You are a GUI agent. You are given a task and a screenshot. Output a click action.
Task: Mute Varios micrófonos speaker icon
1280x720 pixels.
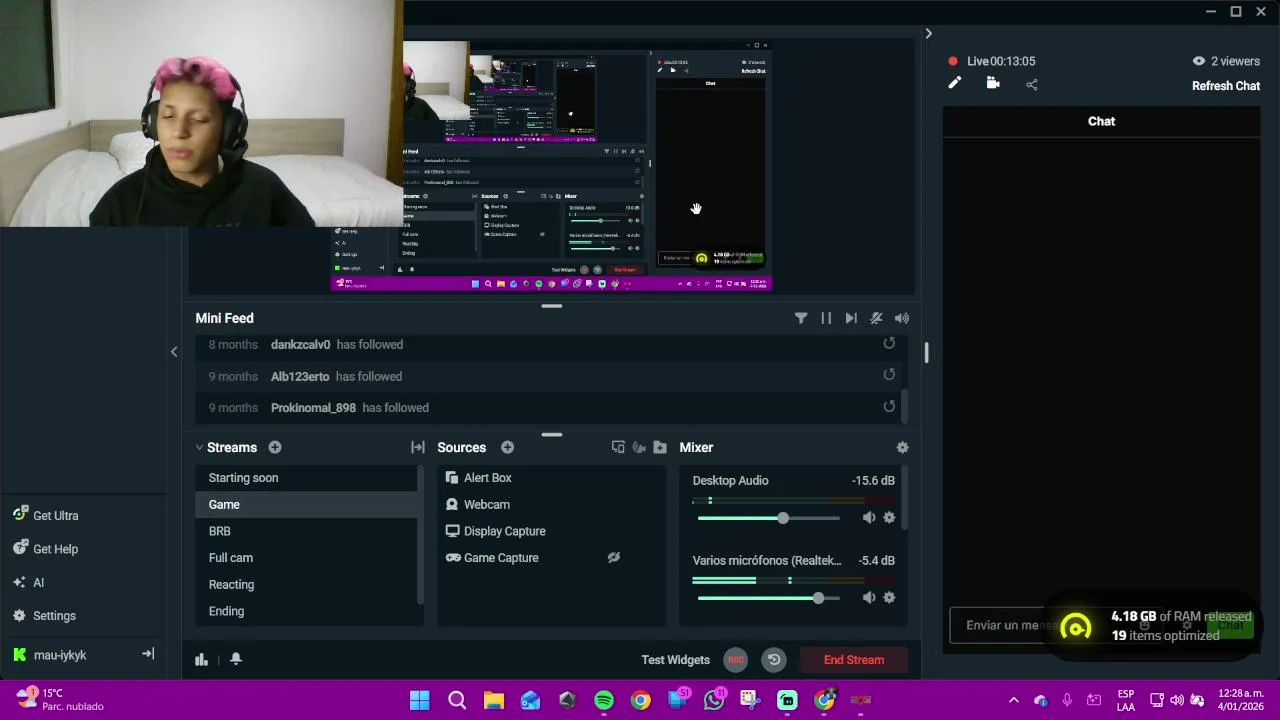click(868, 597)
